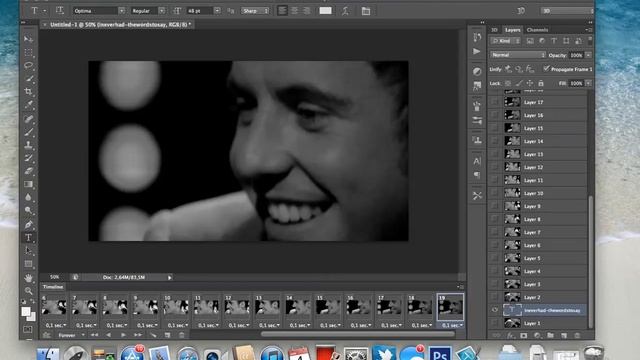Show Layer 14 visibility

click(495, 141)
